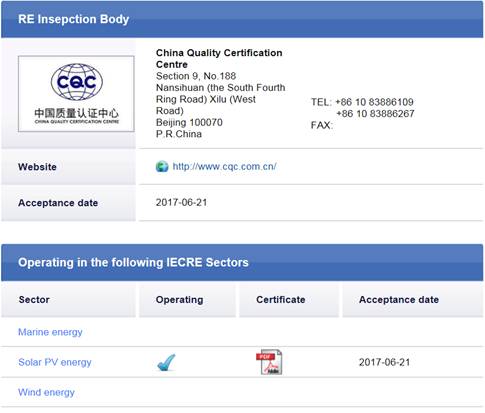Click the phone number +86 10 83886109

pyautogui.click(x=374, y=102)
